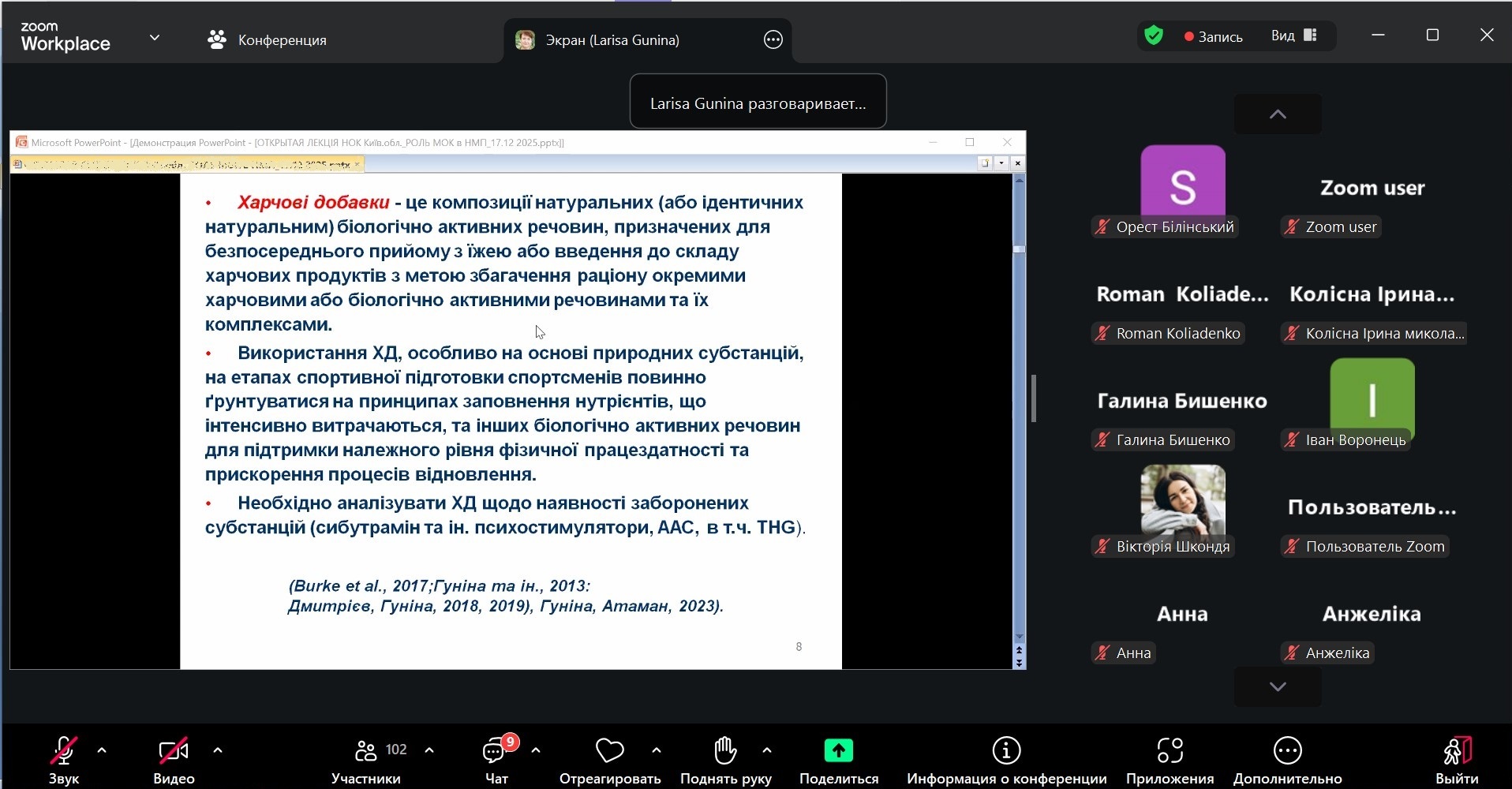Click the React heart icon

point(609,751)
